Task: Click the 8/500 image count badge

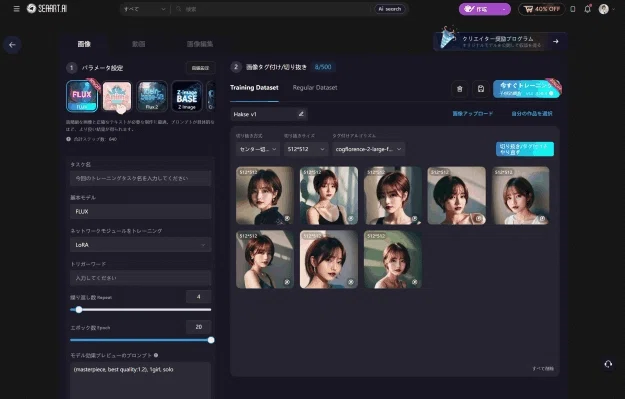Action: 323,67
